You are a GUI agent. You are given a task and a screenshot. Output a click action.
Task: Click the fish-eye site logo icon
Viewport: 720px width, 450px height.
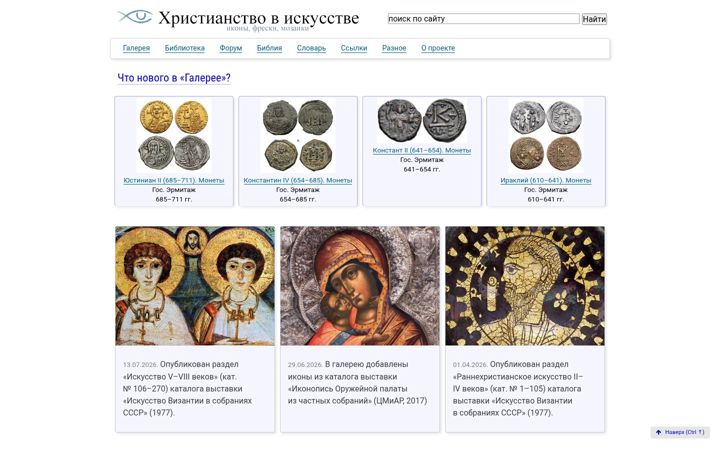click(x=135, y=17)
